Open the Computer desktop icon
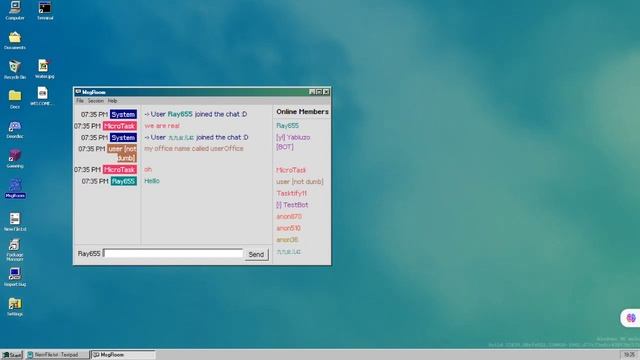640x360 pixels. coord(15,10)
